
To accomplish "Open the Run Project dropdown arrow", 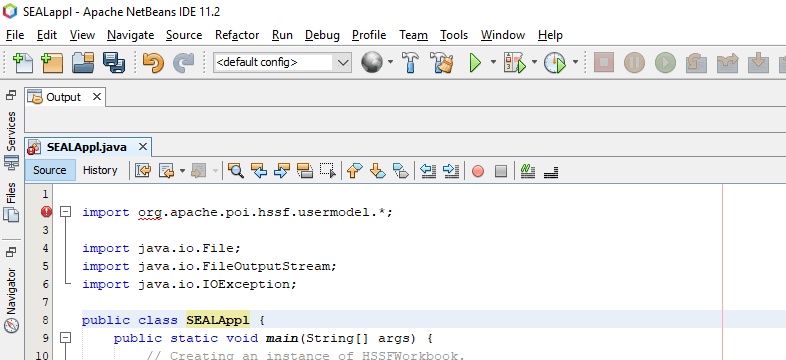I will (x=493, y=63).
